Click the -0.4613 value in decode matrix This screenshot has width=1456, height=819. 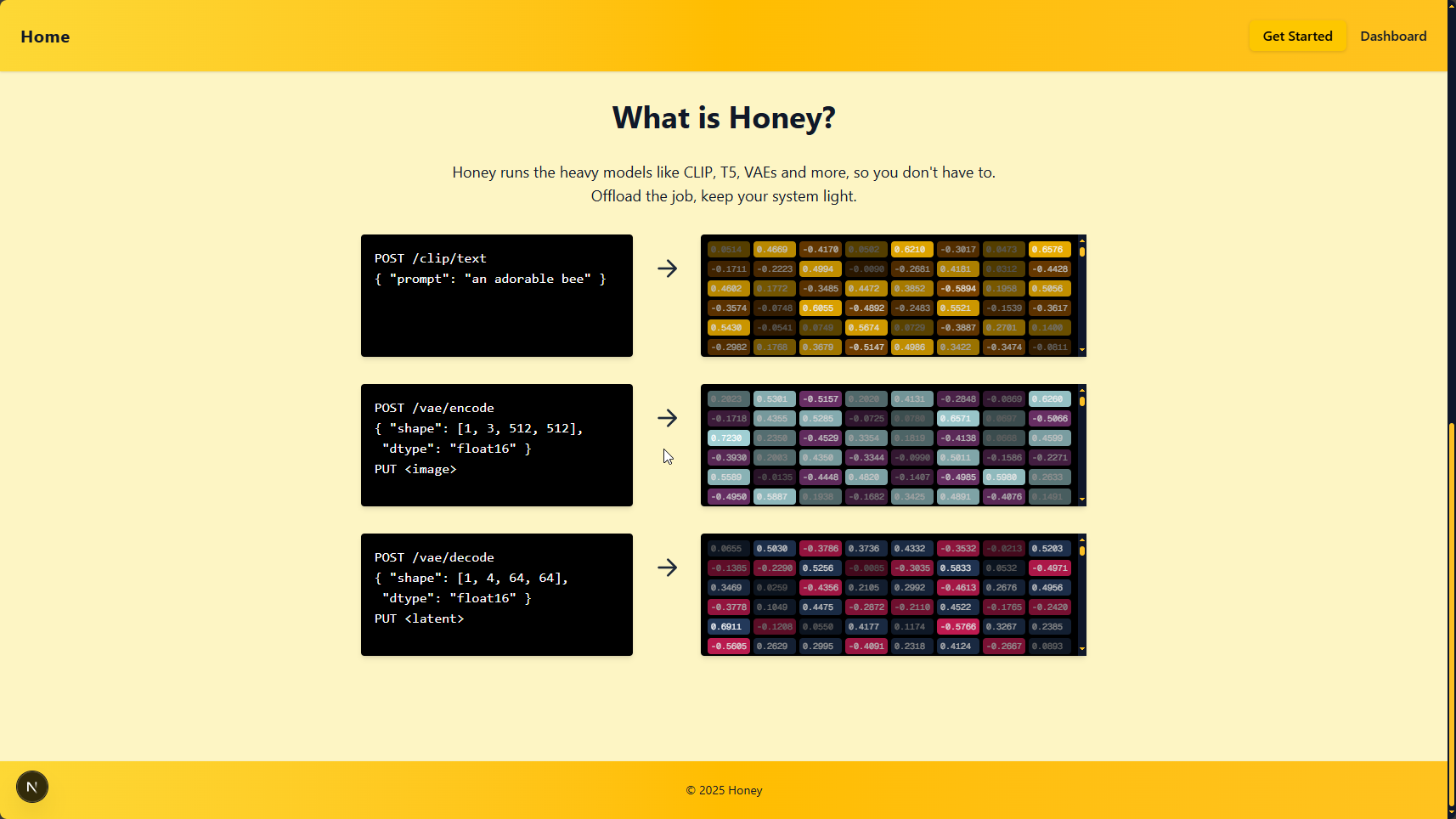click(958, 588)
